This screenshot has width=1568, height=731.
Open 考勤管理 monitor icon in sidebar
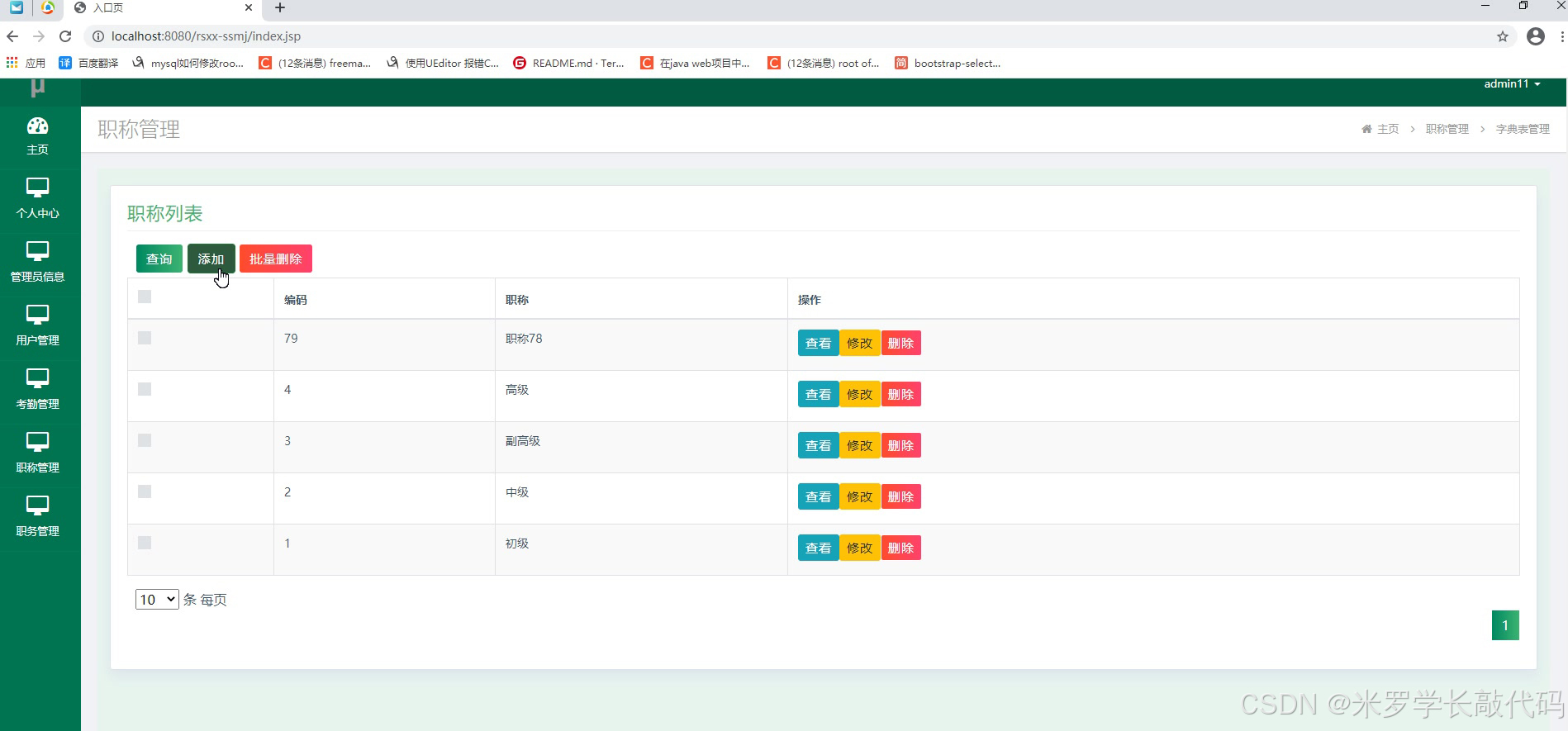coord(37,378)
